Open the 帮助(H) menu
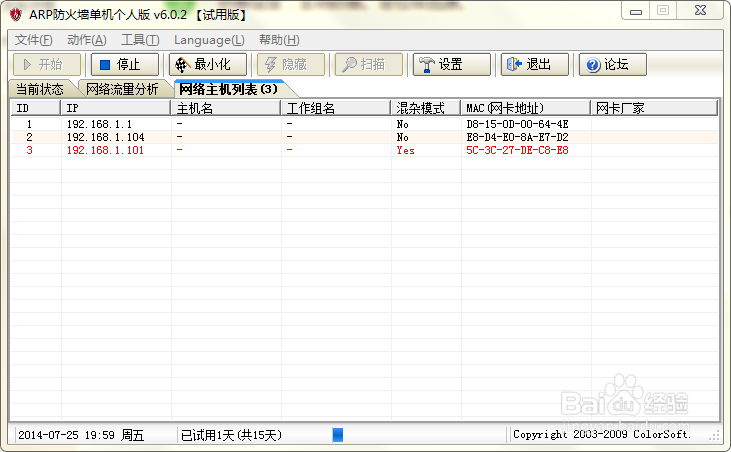Screen dimensions: 731x452 point(279,40)
